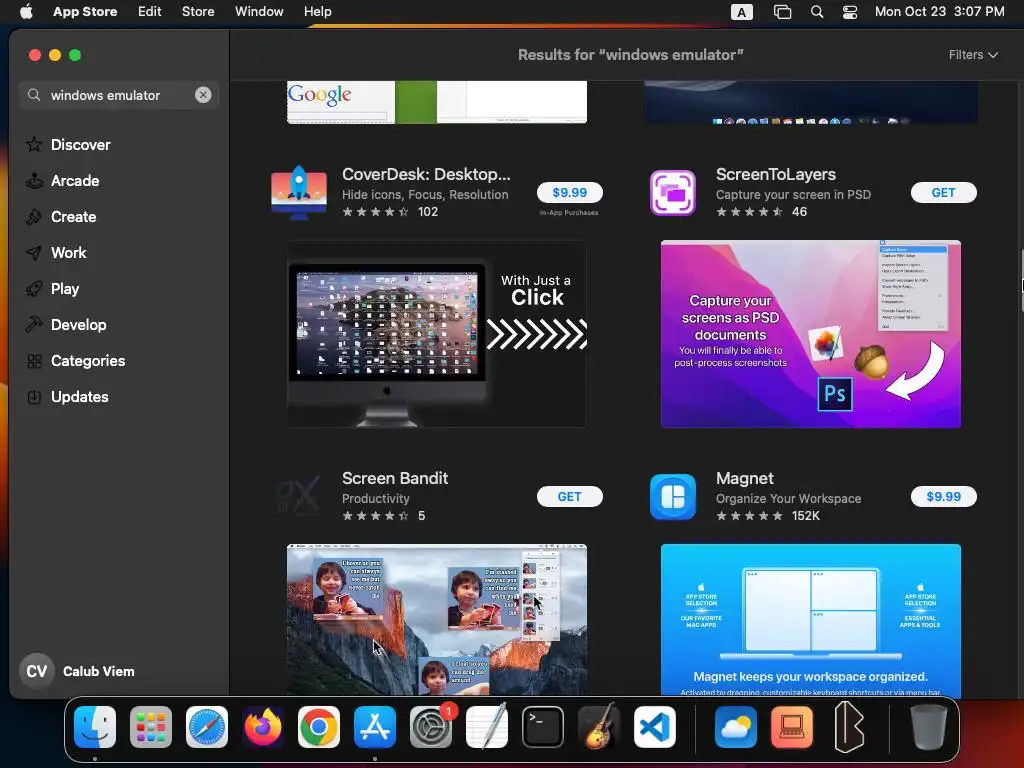
Task: Open the Screen Bandit app icon
Action: point(299,496)
